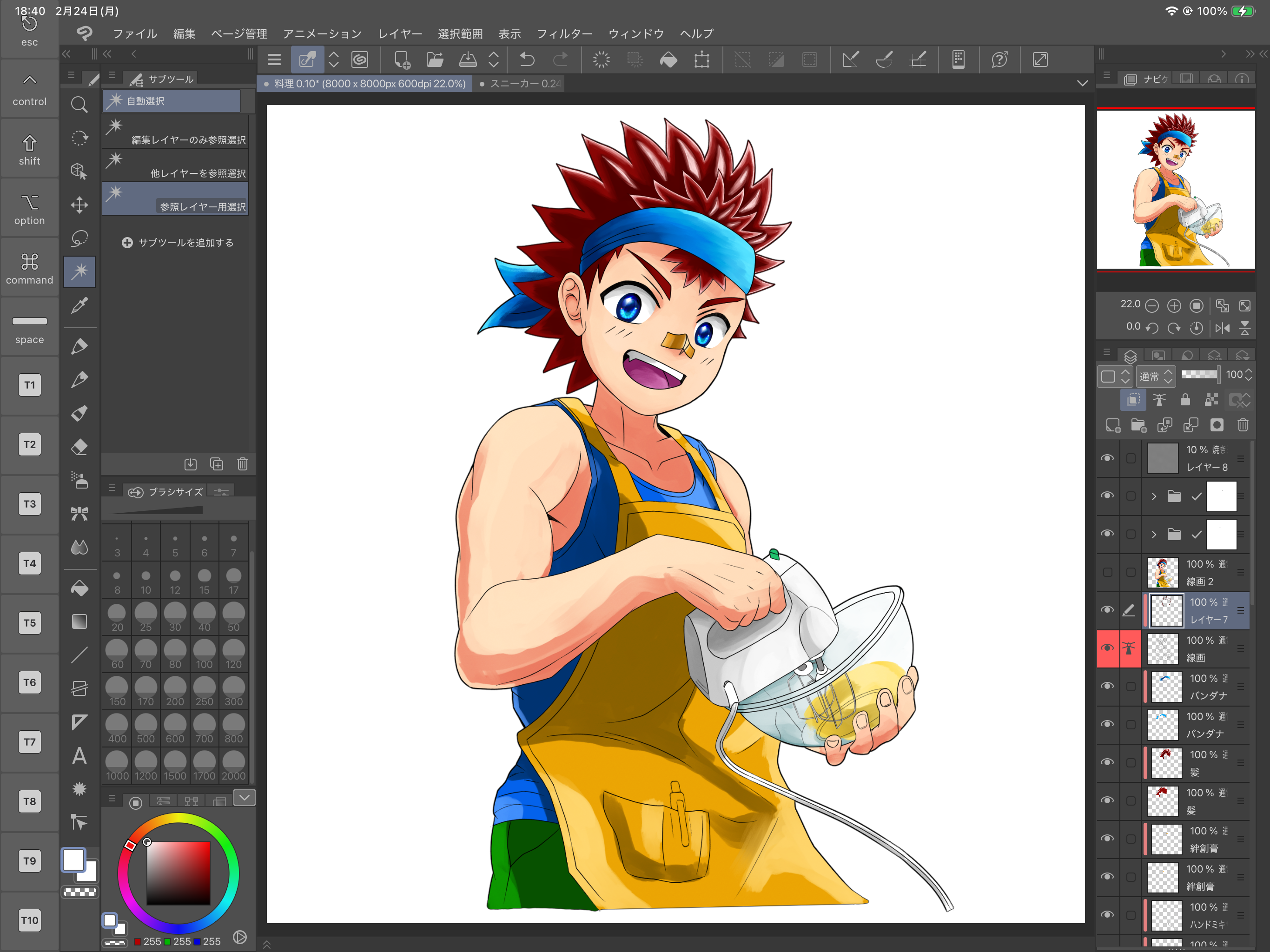Hide the レイヤー7 layer
The image size is (1270, 952).
(1107, 610)
